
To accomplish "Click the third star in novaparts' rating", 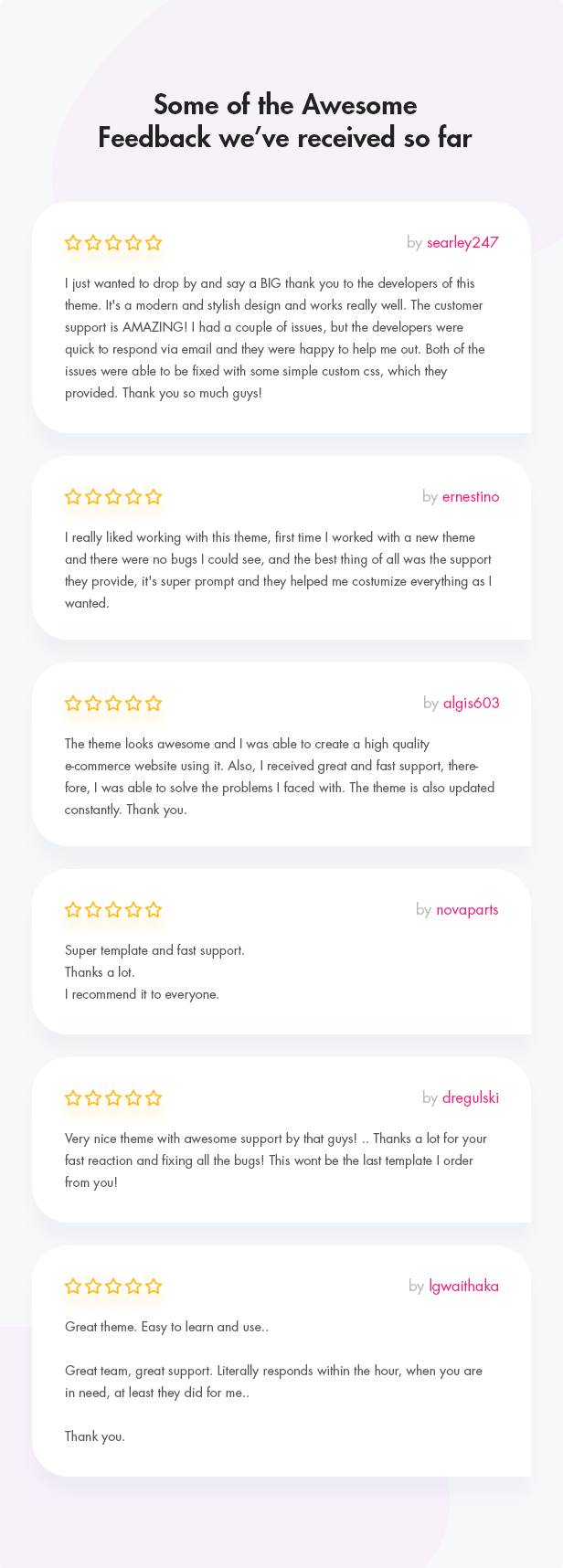I will click(x=113, y=909).
